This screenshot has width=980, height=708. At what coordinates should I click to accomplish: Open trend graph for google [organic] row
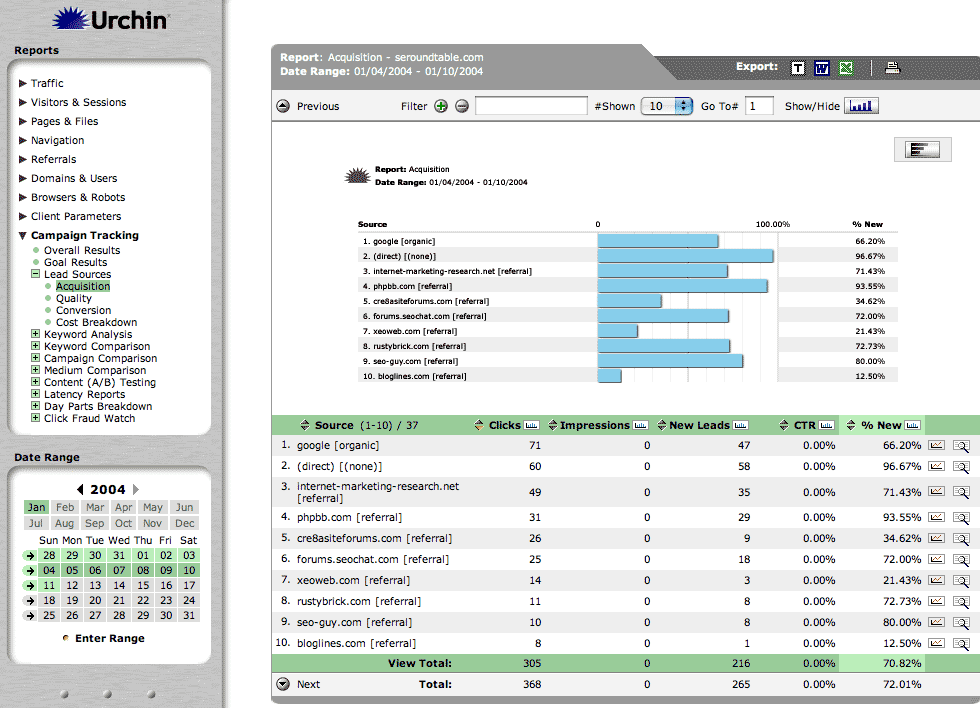pos(936,446)
